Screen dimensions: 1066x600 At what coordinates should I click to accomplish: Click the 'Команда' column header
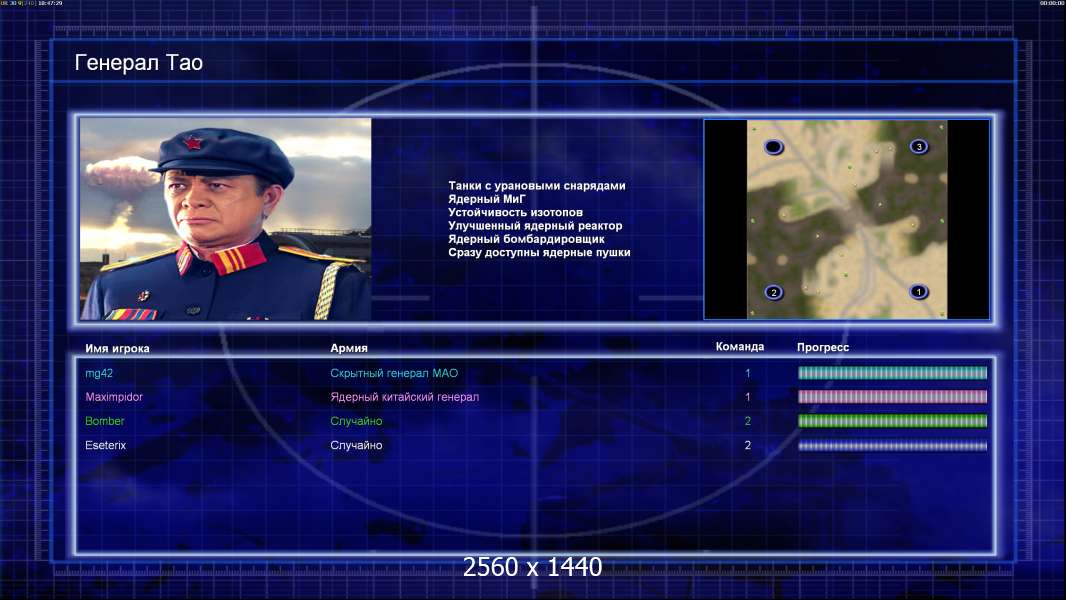[740, 347]
